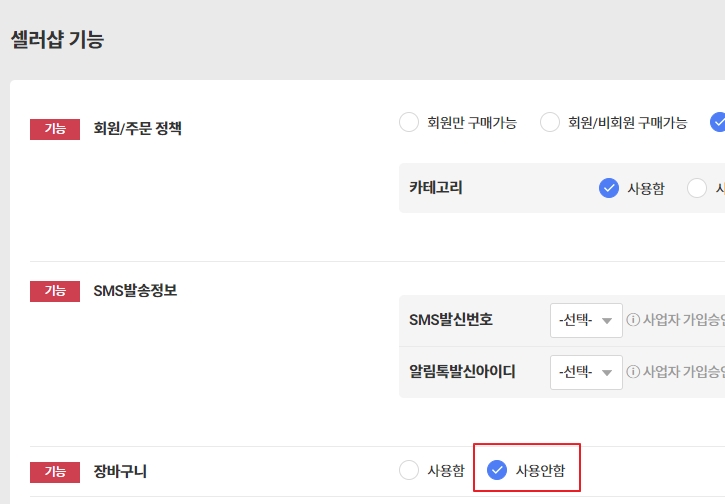Click the partially visible checked radio in 회원/주문 정책

point(718,123)
